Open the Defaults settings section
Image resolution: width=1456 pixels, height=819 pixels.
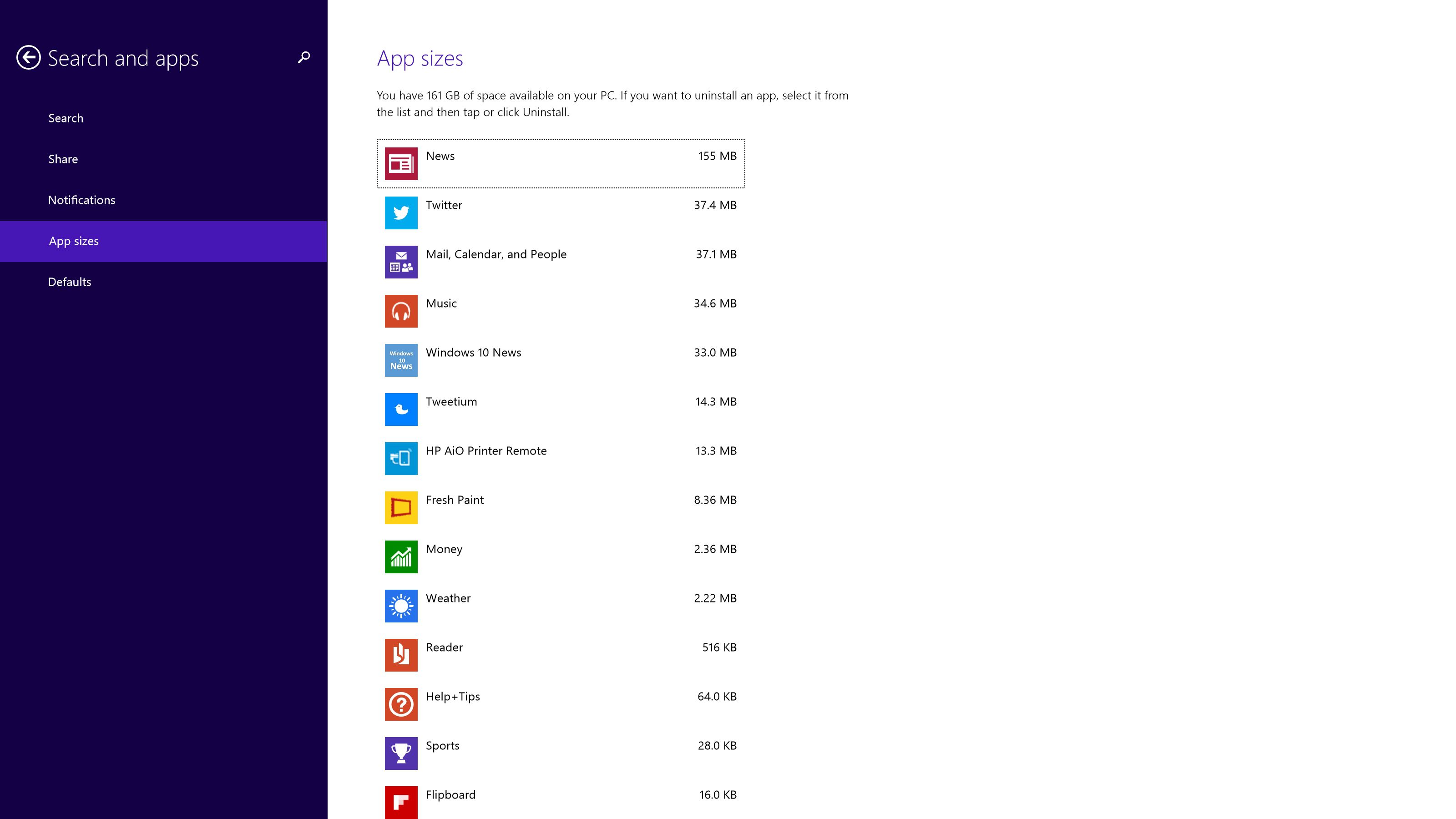point(70,281)
